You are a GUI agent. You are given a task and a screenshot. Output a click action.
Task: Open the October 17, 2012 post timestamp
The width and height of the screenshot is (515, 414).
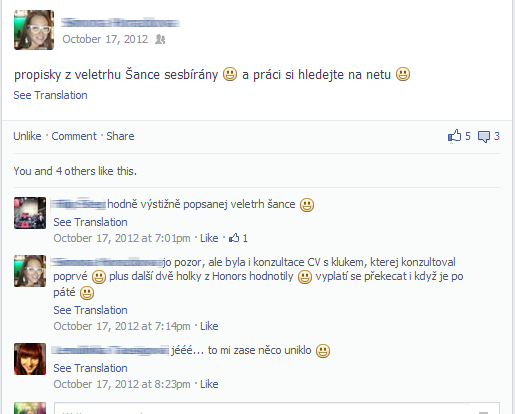105,39
